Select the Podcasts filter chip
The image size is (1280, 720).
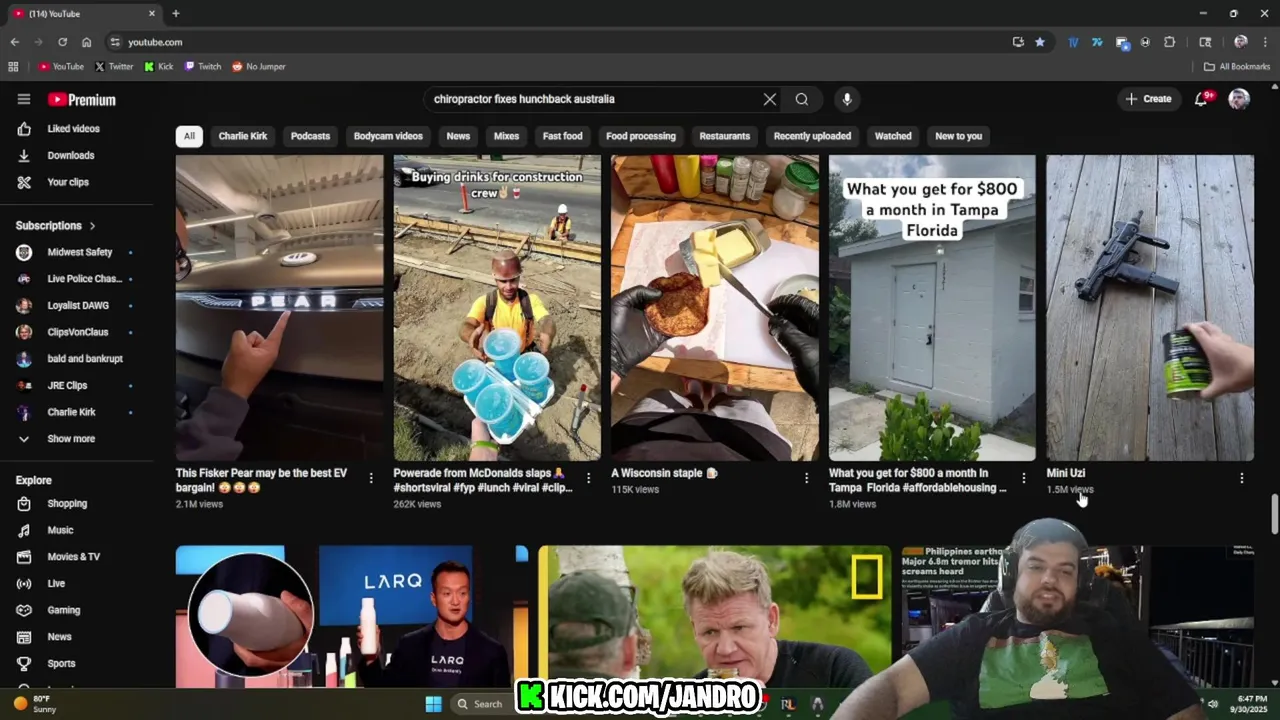click(x=310, y=136)
